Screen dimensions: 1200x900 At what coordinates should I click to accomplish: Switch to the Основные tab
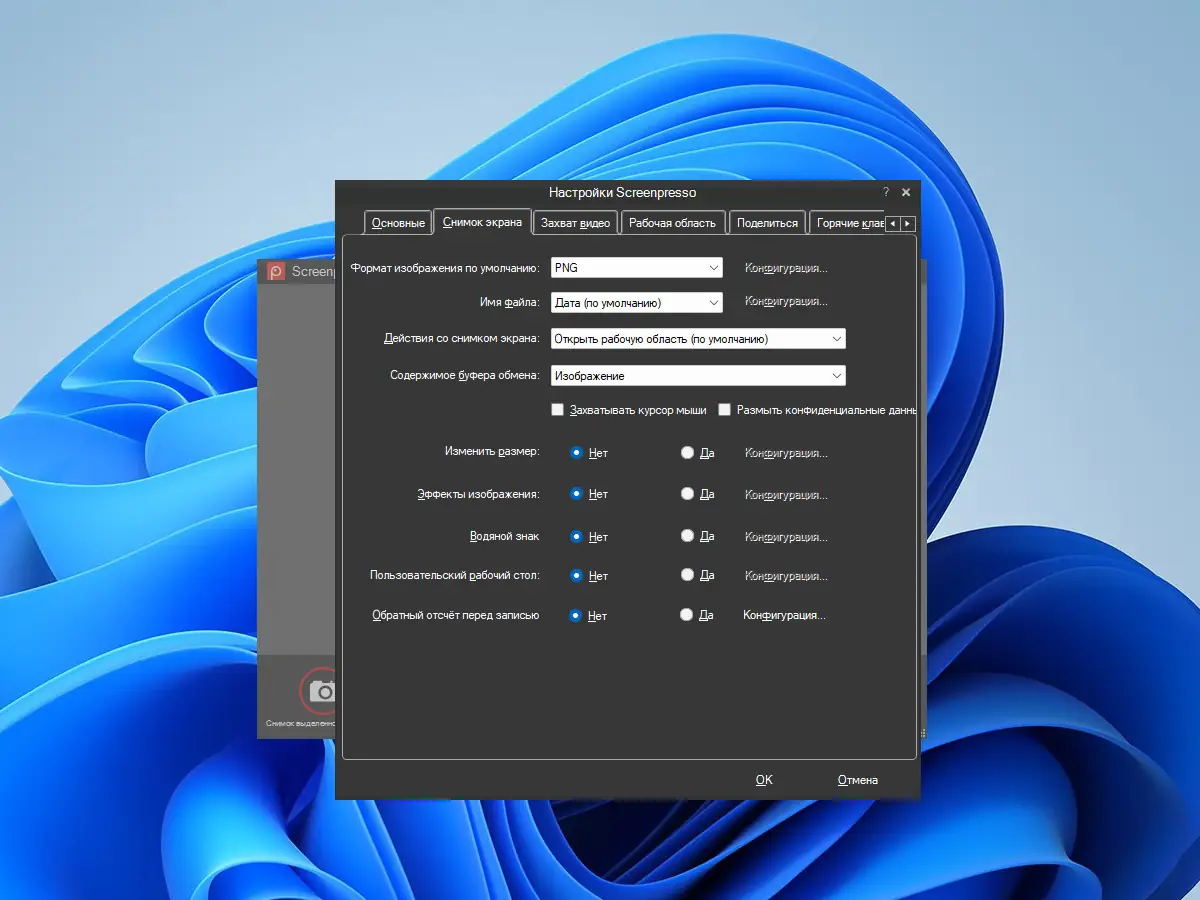(x=398, y=223)
